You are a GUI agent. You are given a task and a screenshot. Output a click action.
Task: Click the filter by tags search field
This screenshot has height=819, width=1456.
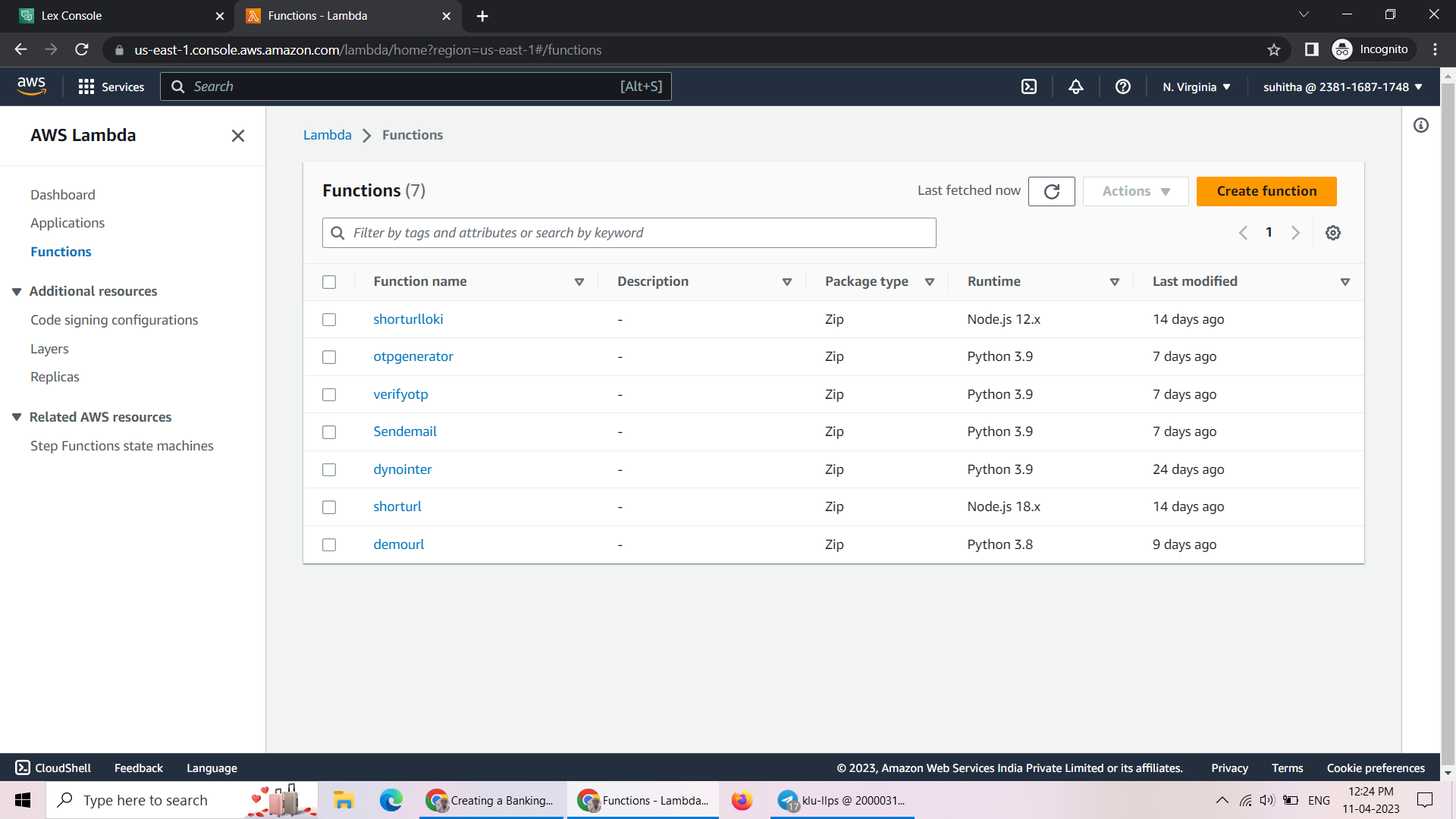click(x=628, y=233)
